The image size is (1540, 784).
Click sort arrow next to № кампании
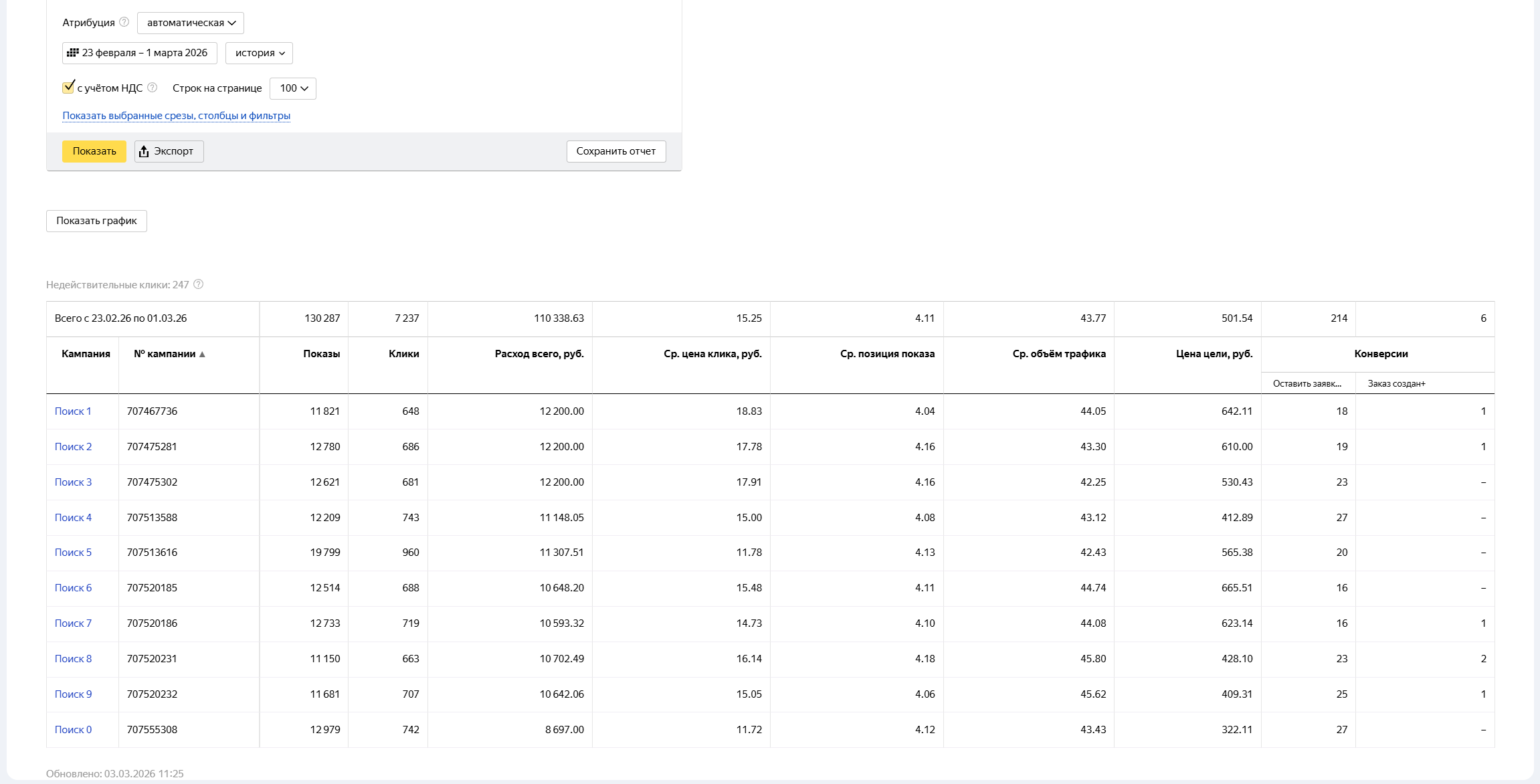point(202,355)
